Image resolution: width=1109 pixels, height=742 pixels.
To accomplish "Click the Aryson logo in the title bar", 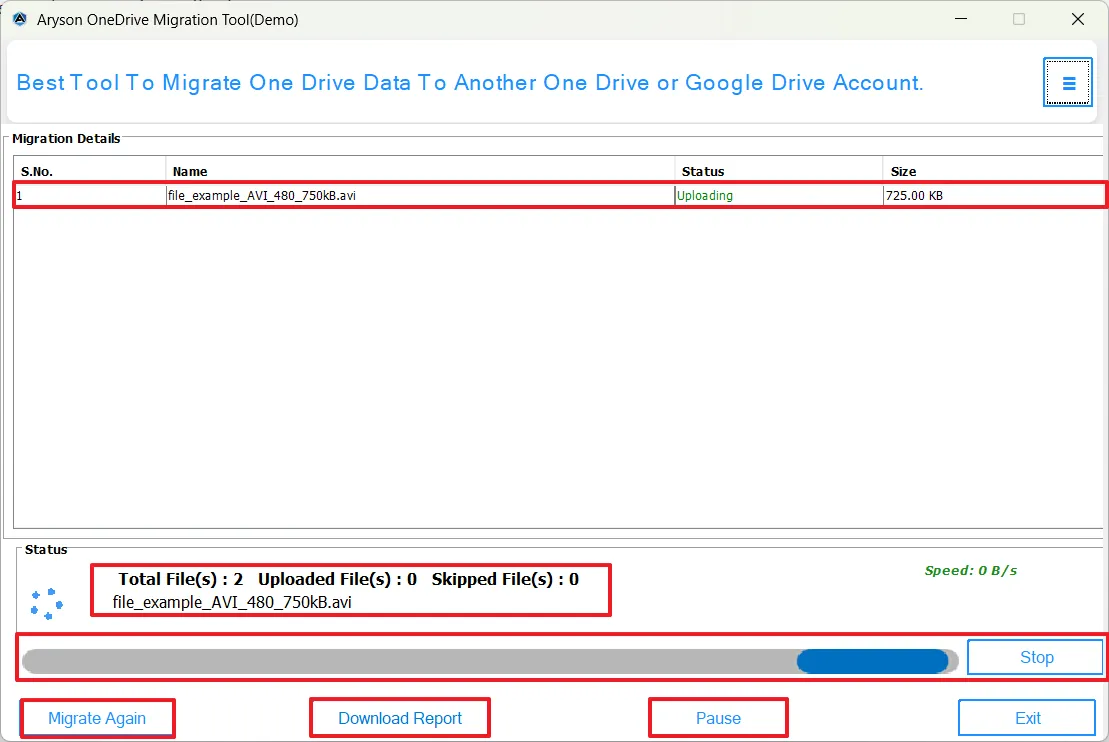I will [x=20, y=19].
